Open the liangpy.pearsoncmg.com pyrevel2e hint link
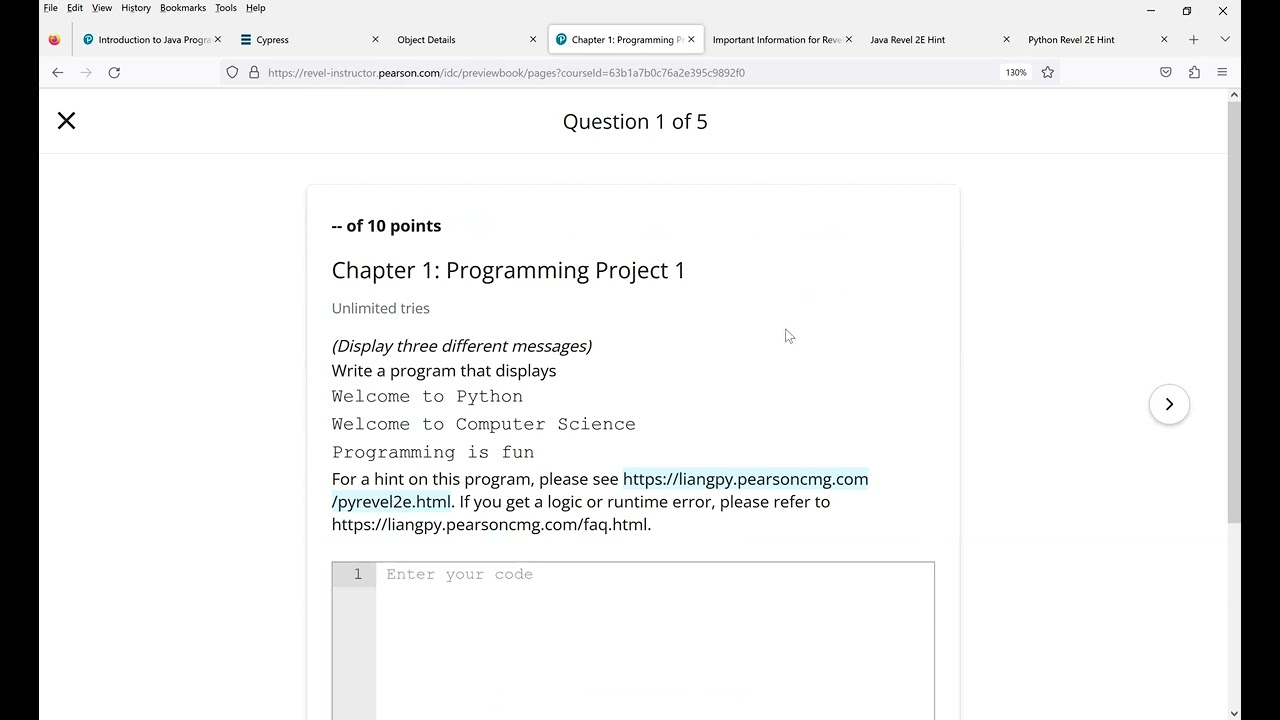Image resolution: width=1280 pixels, height=720 pixels. [x=745, y=479]
